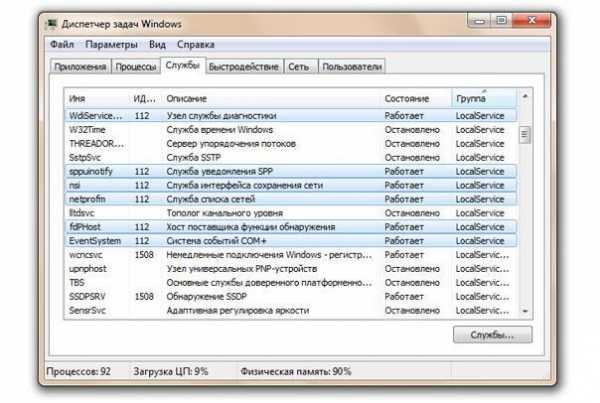The width and height of the screenshot is (600, 403).
Task: Maximize the Task Manager window
Action: pos(502,20)
